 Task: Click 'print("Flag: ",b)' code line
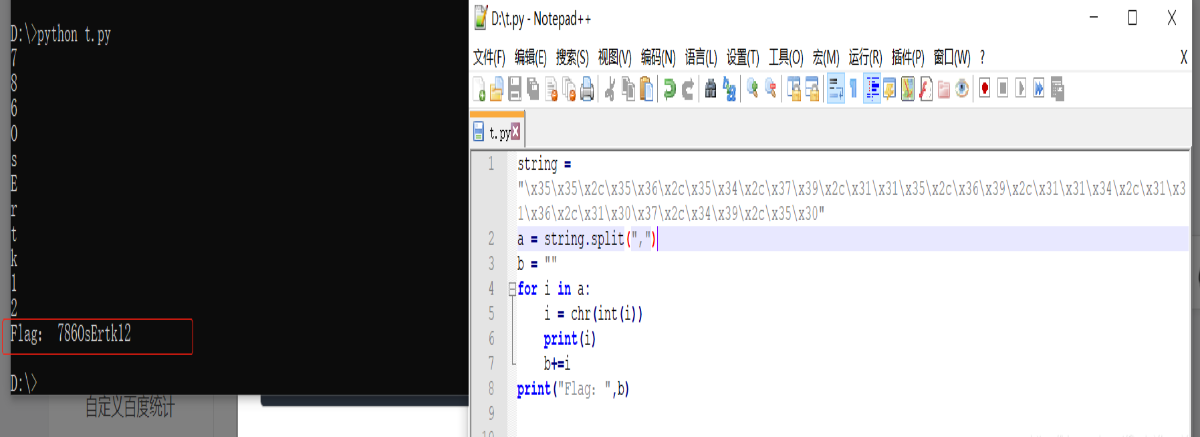[x=575, y=389]
